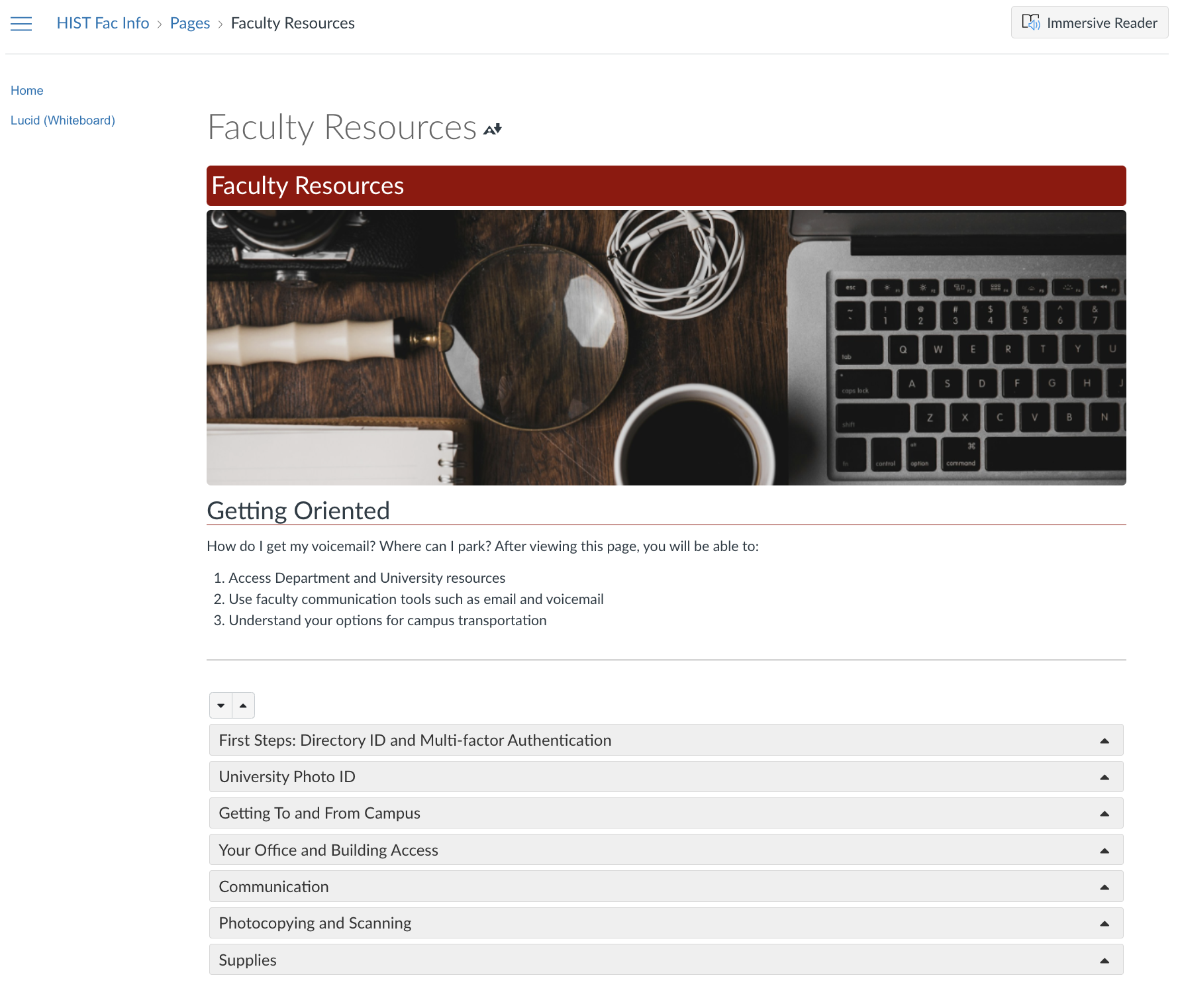Expand First Steps: Directory ID and Multi-factor Authentication

[666, 740]
